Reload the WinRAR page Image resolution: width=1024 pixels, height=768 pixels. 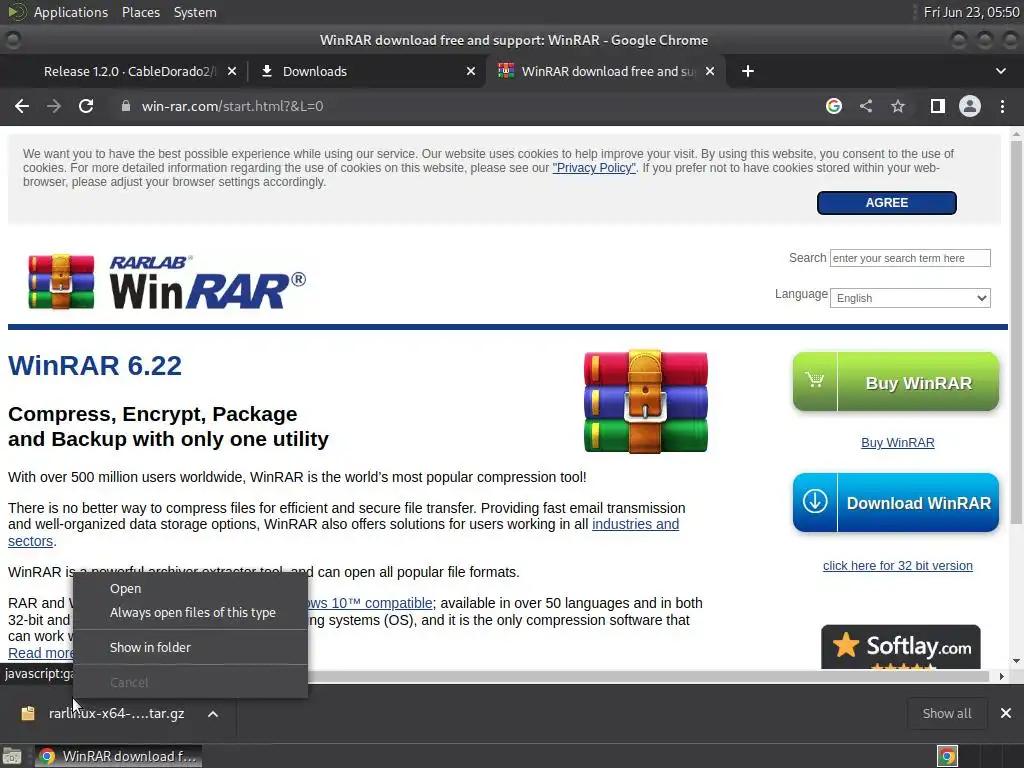pos(86,106)
